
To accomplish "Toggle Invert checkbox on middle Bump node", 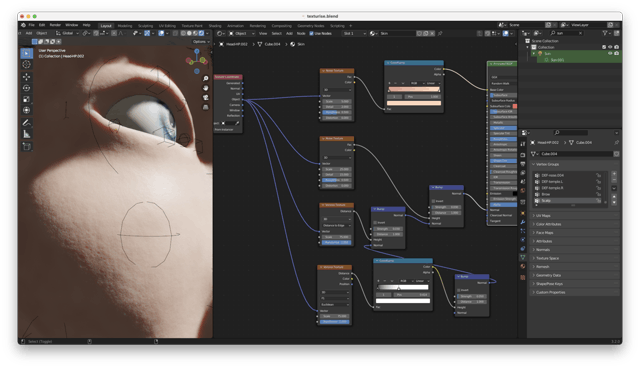I will [x=375, y=223].
